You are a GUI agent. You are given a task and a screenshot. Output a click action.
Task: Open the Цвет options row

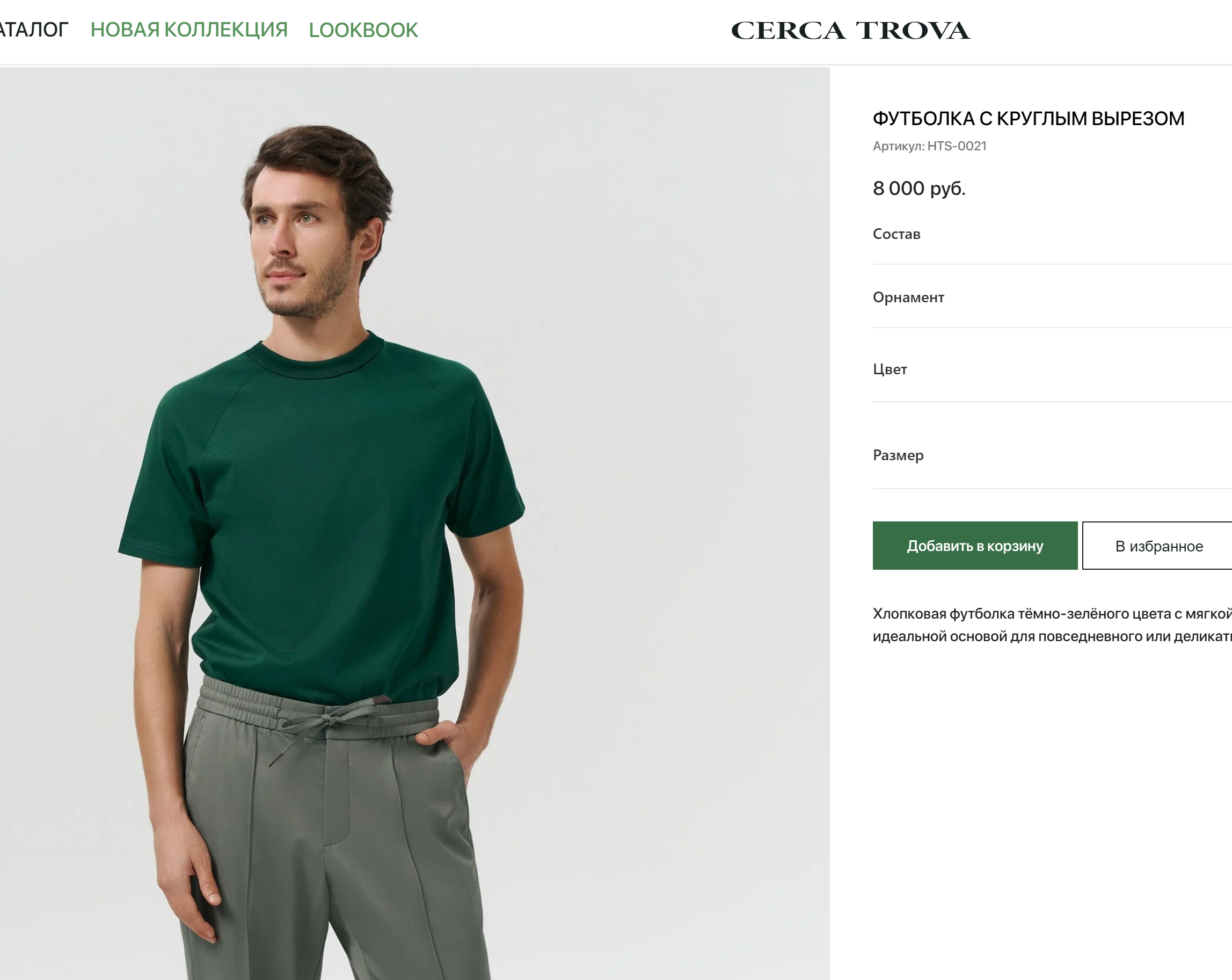point(1052,369)
